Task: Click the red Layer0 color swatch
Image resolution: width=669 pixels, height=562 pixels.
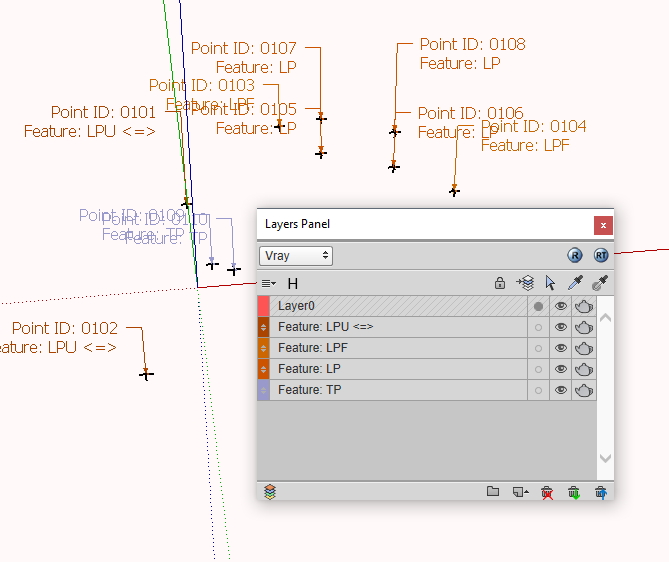Action: [x=264, y=306]
